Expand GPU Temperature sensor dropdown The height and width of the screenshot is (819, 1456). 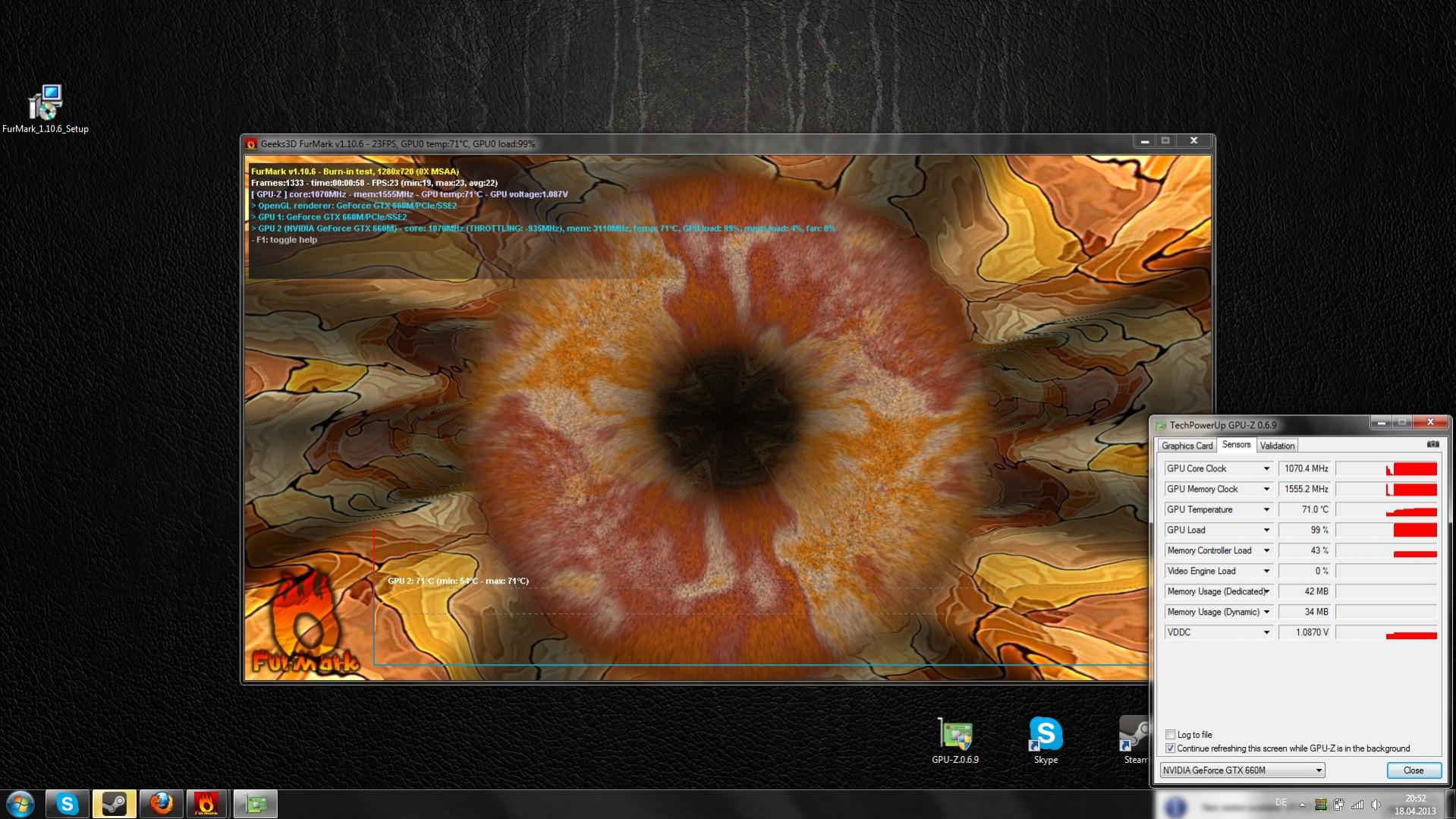(1266, 510)
